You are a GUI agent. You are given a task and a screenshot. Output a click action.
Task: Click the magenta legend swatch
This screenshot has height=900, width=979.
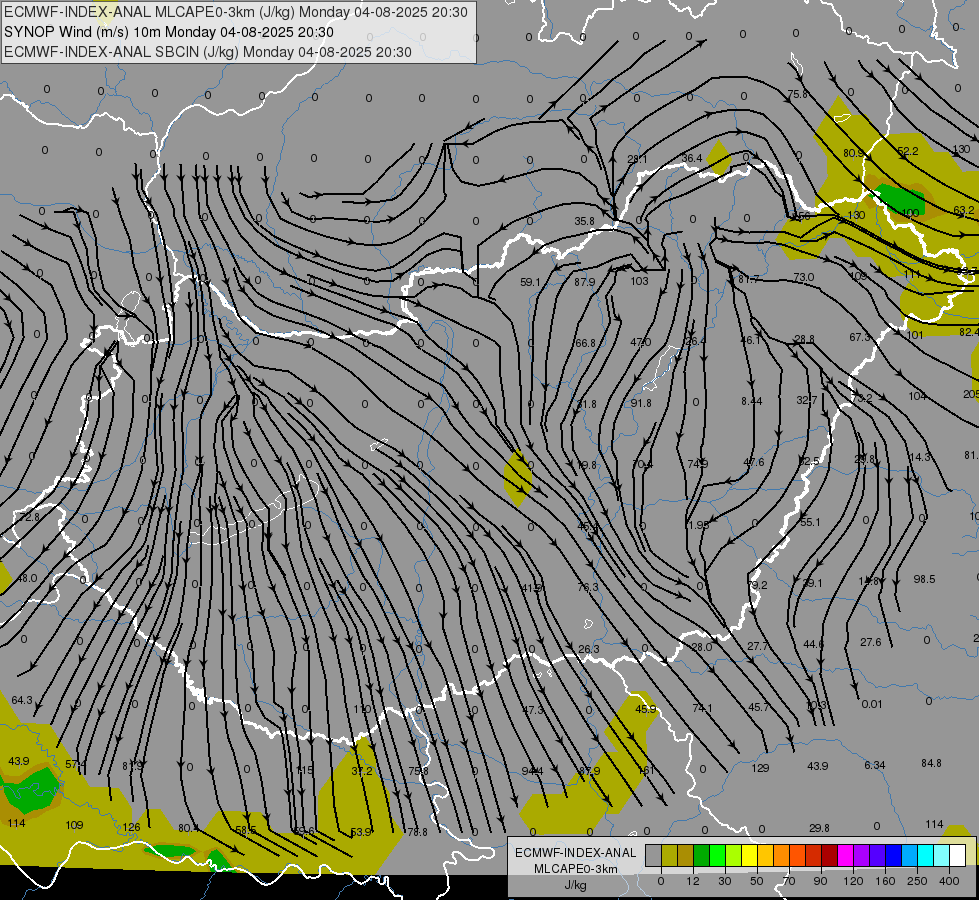coord(846,855)
